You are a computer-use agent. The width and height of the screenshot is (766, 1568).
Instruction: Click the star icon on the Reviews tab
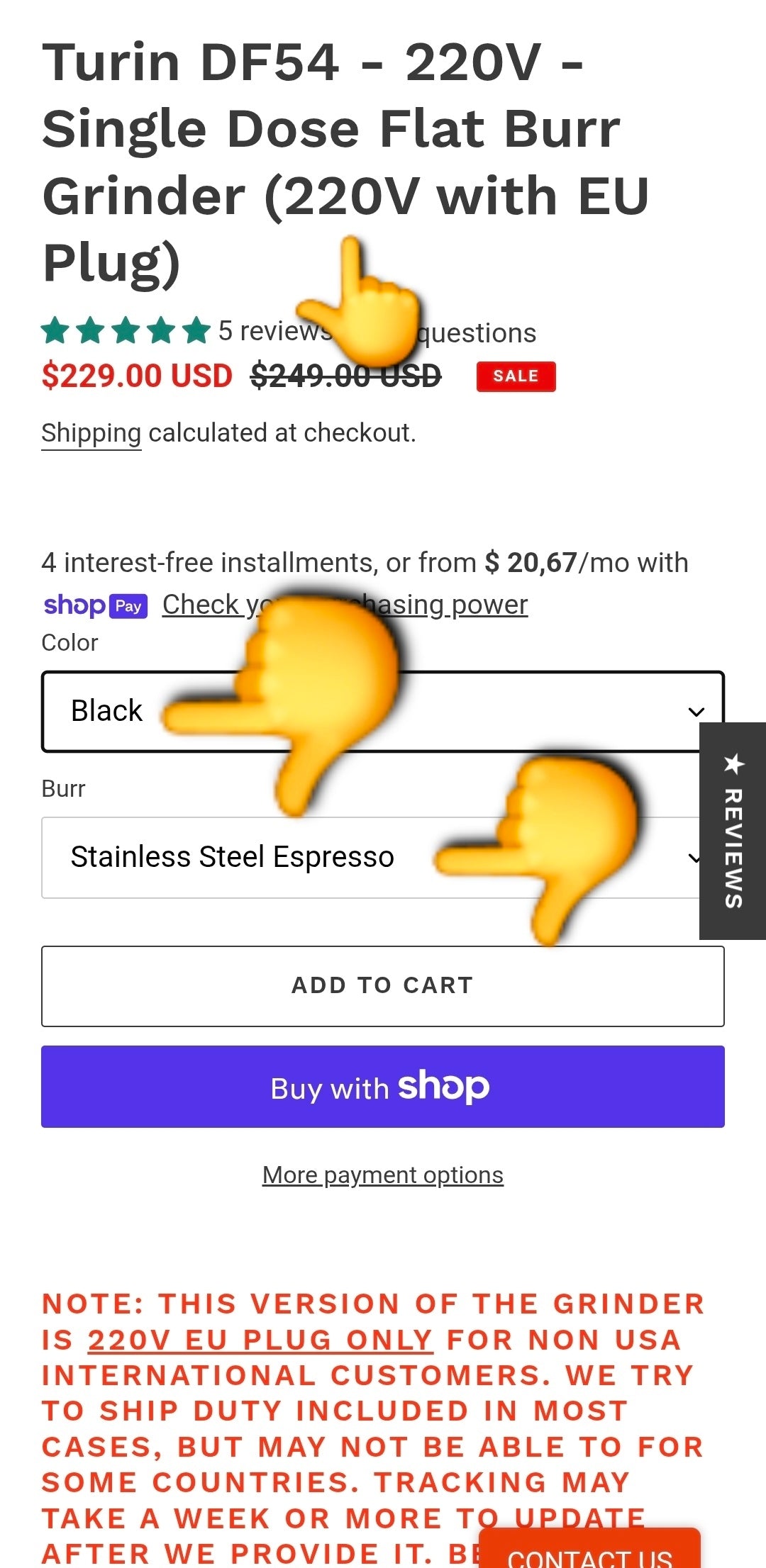coord(733,764)
